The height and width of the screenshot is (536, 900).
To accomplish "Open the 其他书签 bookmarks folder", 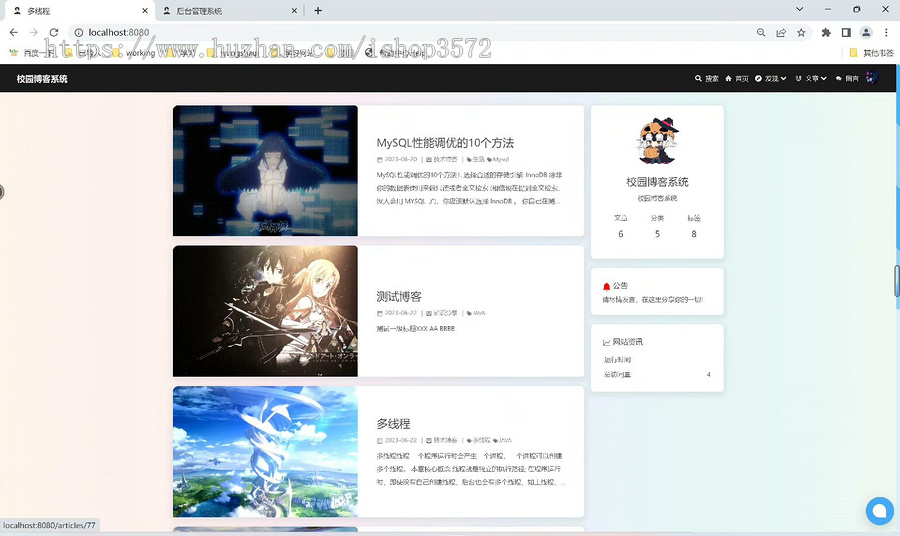I will pyautogui.click(x=871, y=53).
